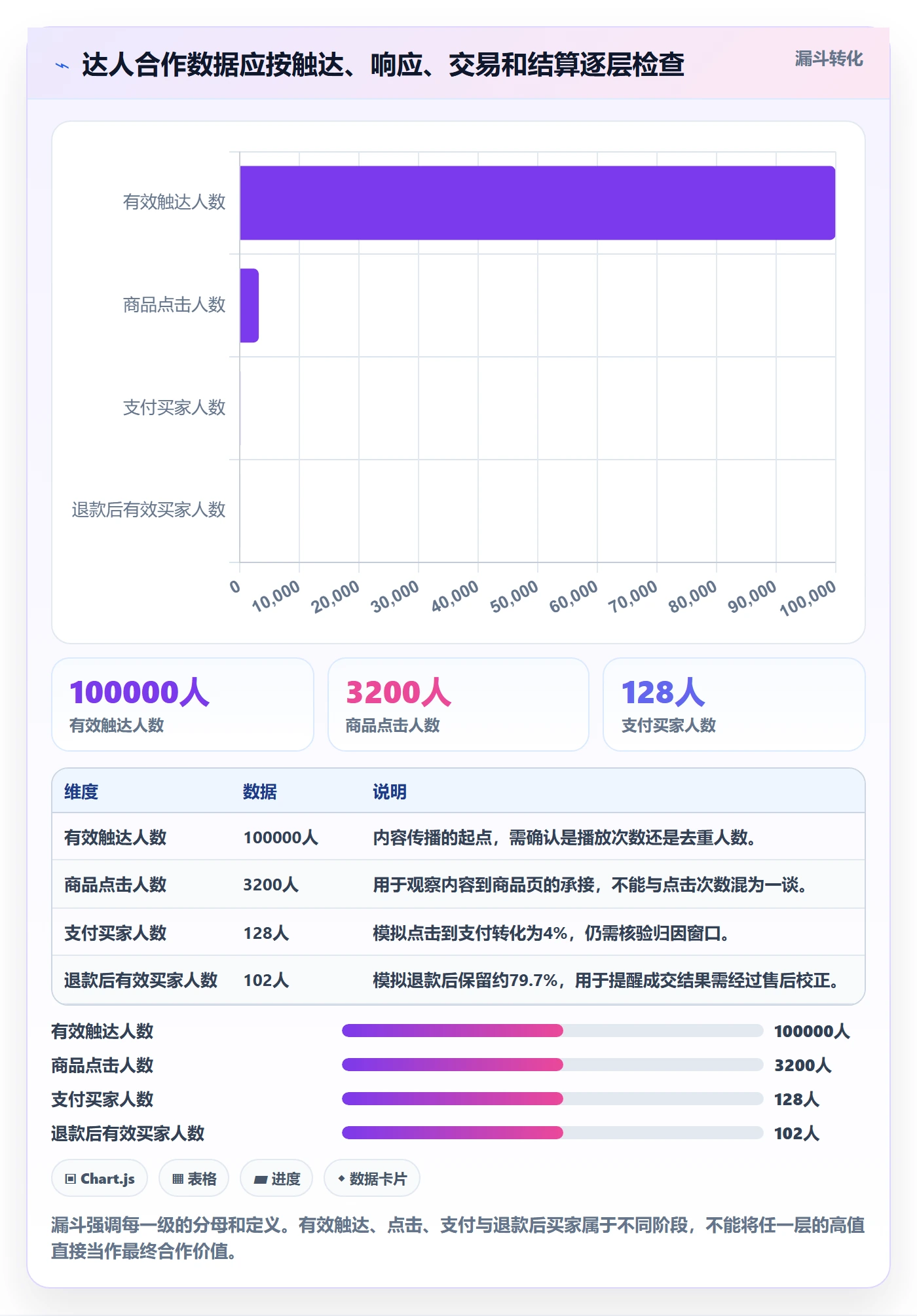Click the 表格 chip
The height and width of the screenshot is (1316, 917).
pos(194,1179)
